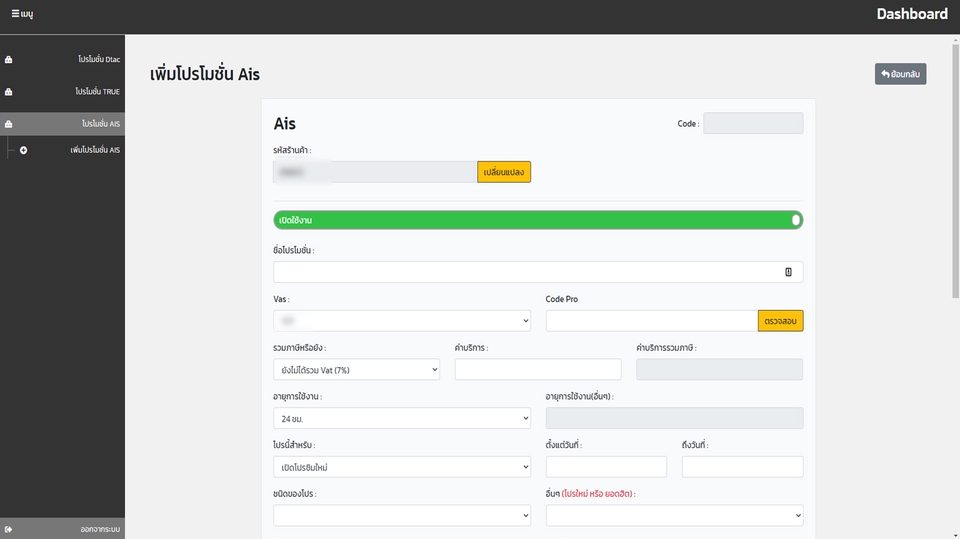The height and width of the screenshot is (539, 960).
Task: Focus the ถึงวันที่ date field
Action: [x=743, y=467]
